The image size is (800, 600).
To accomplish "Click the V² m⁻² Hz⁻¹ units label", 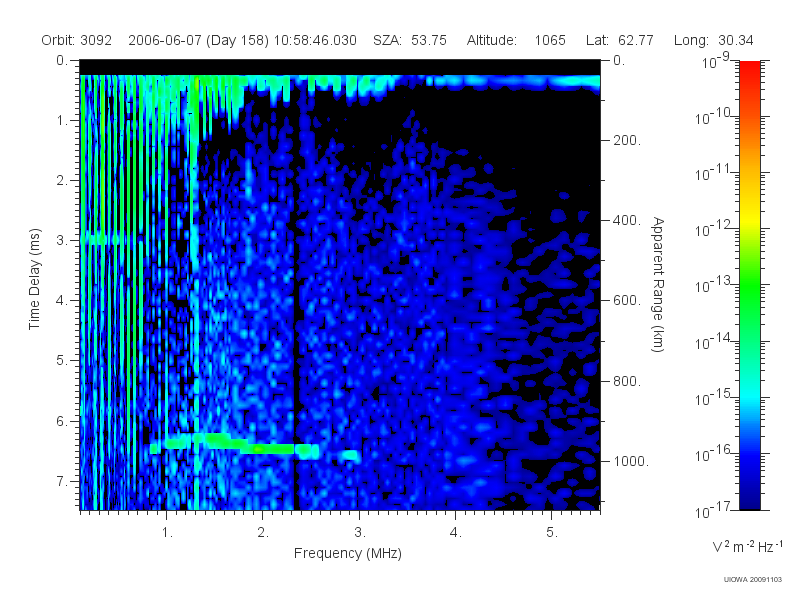I will (747, 546).
